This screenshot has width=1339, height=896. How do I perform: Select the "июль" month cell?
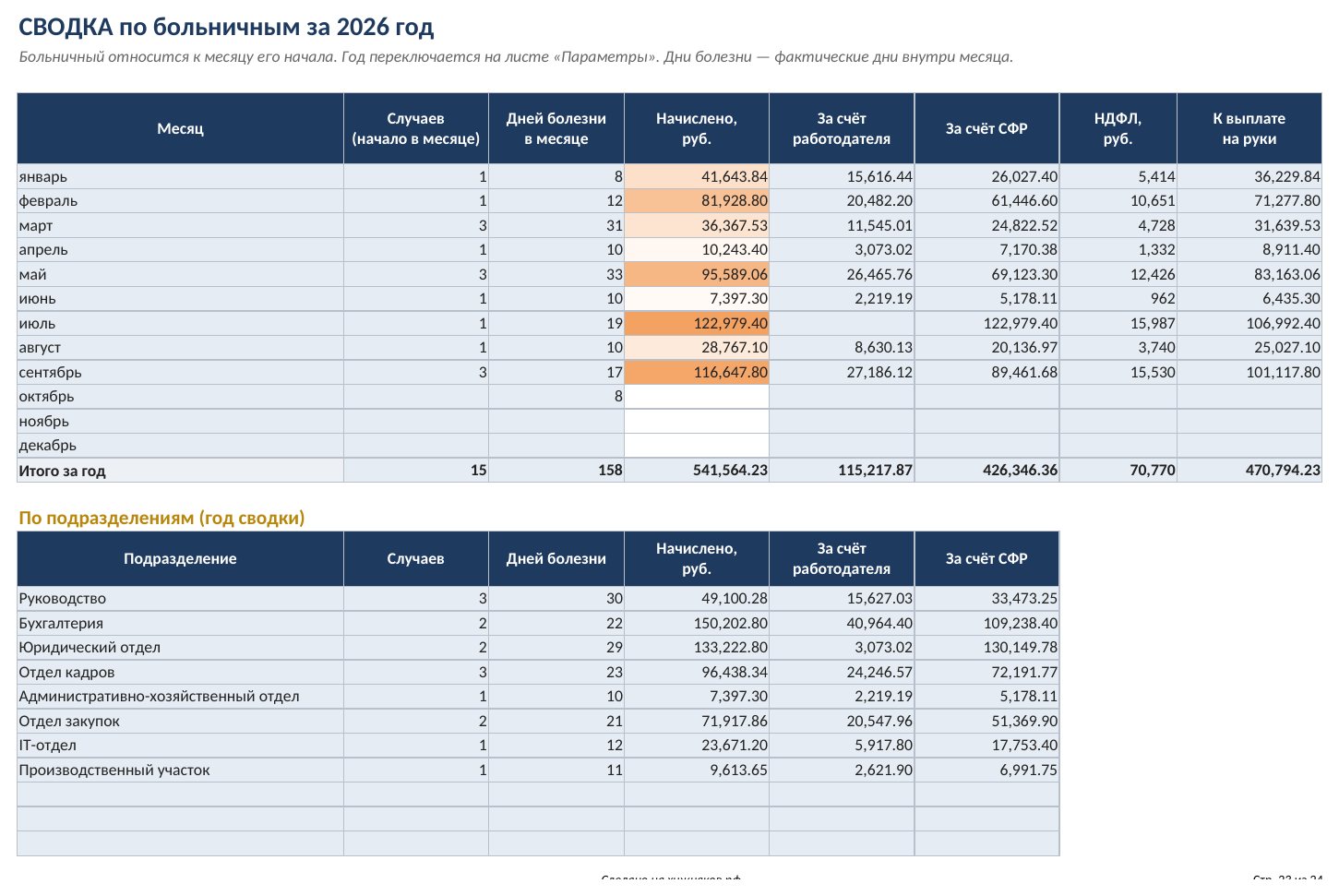[x=180, y=323]
